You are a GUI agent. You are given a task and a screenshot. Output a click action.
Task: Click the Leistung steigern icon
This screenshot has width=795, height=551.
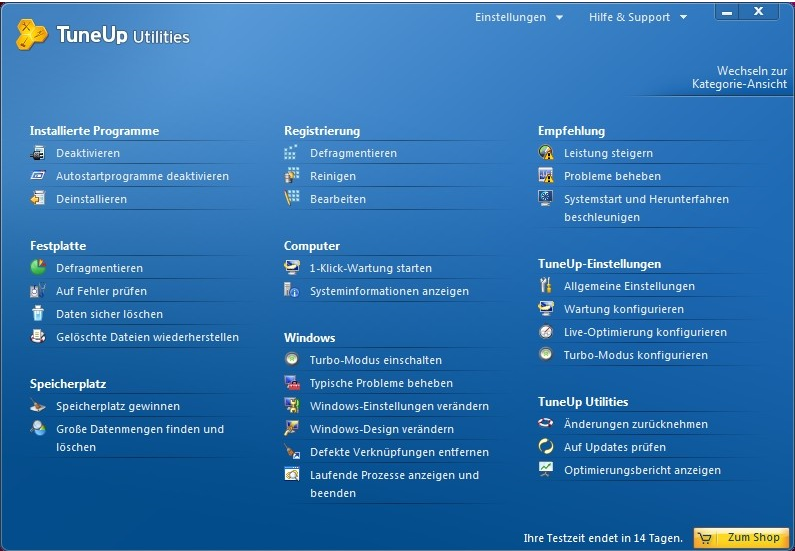(x=546, y=153)
